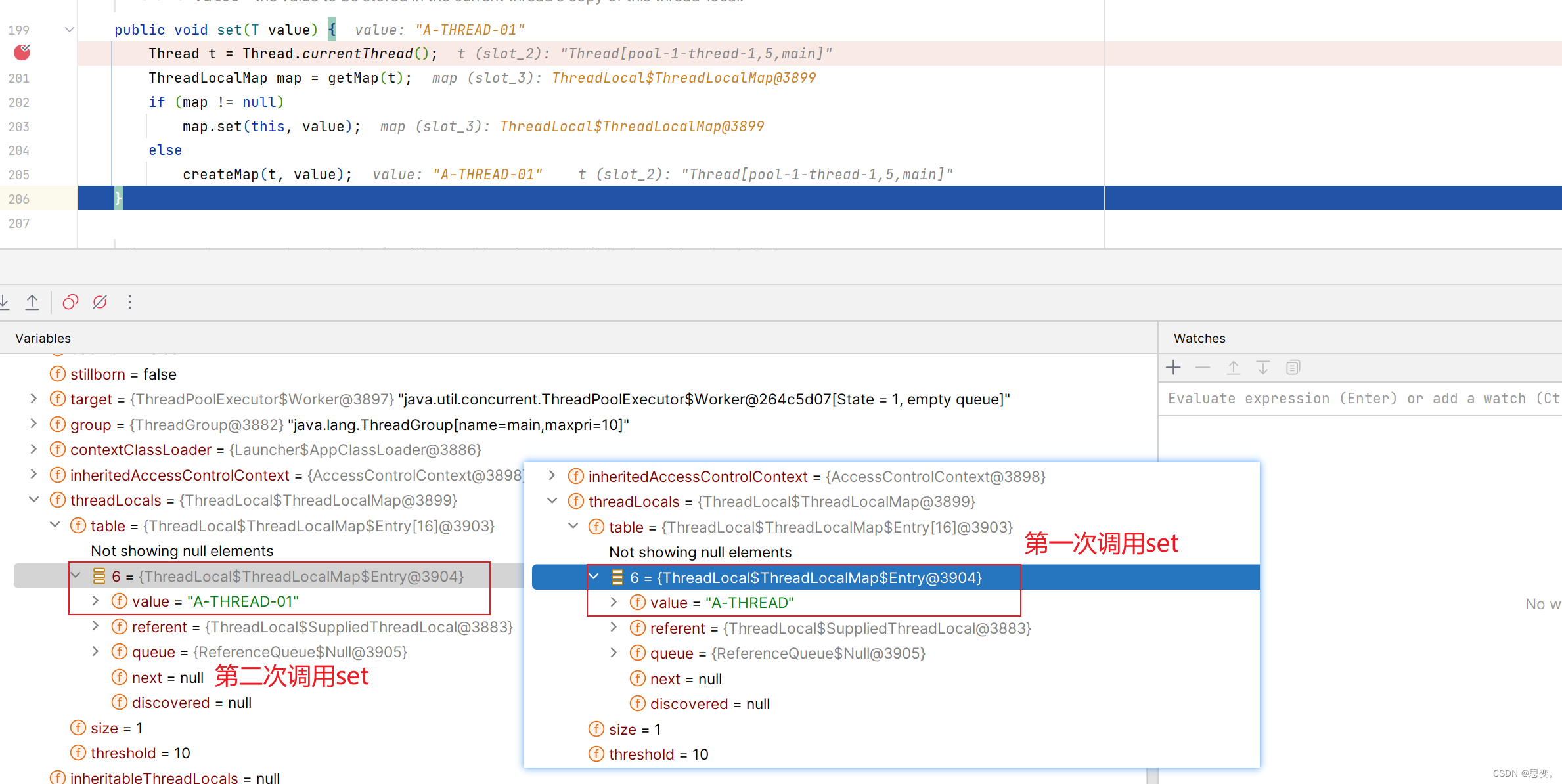Select inheritableThreadLocals = null row
The width and height of the screenshot is (1562, 784).
165,777
